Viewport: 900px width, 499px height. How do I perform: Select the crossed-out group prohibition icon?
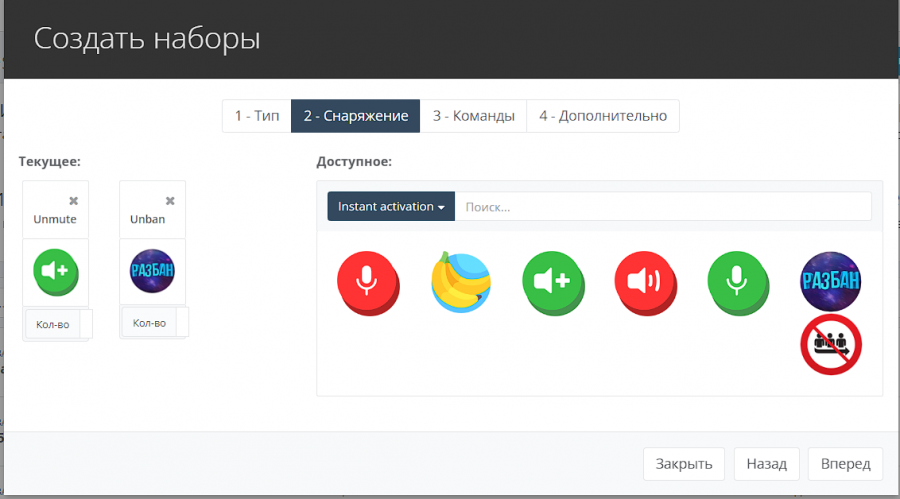tap(831, 344)
